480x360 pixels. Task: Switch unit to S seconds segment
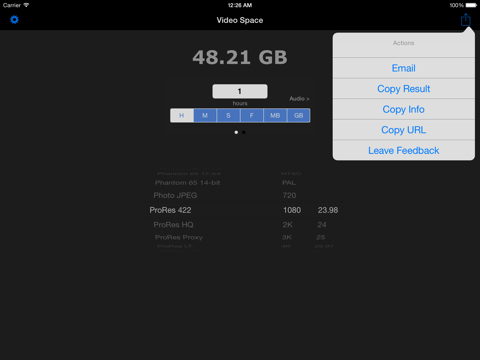[x=228, y=115]
